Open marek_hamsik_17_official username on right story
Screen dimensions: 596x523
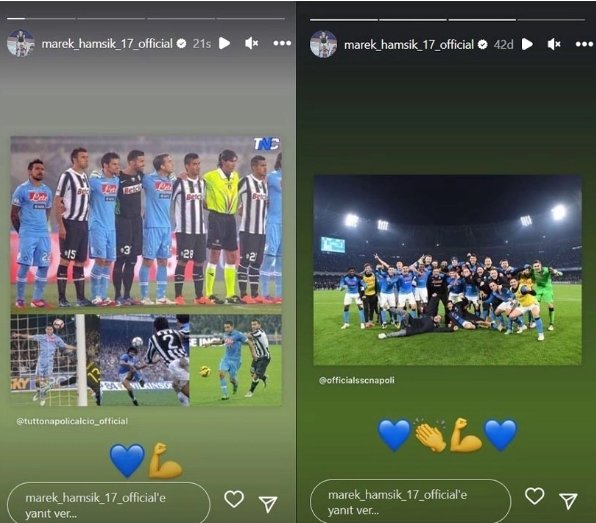pyautogui.click(x=409, y=45)
